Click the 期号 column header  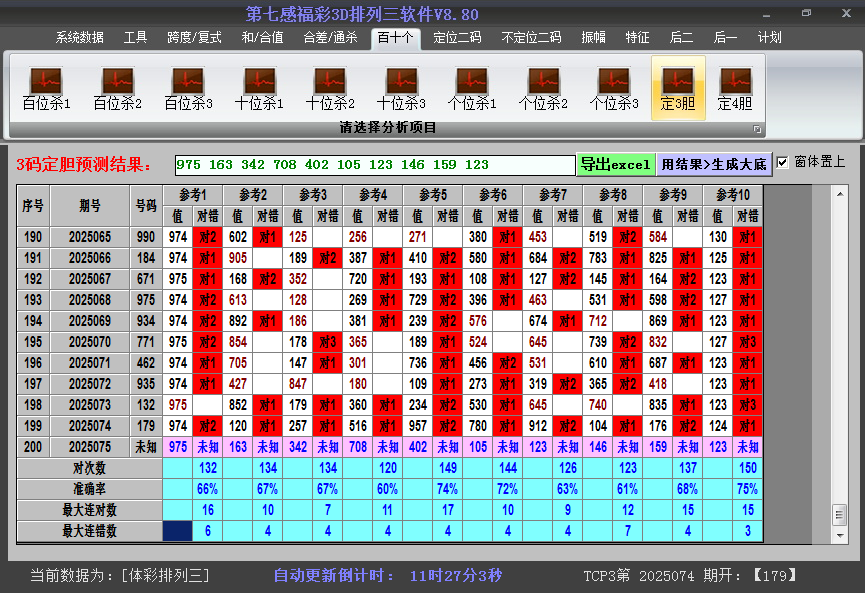[x=90, y=206]
